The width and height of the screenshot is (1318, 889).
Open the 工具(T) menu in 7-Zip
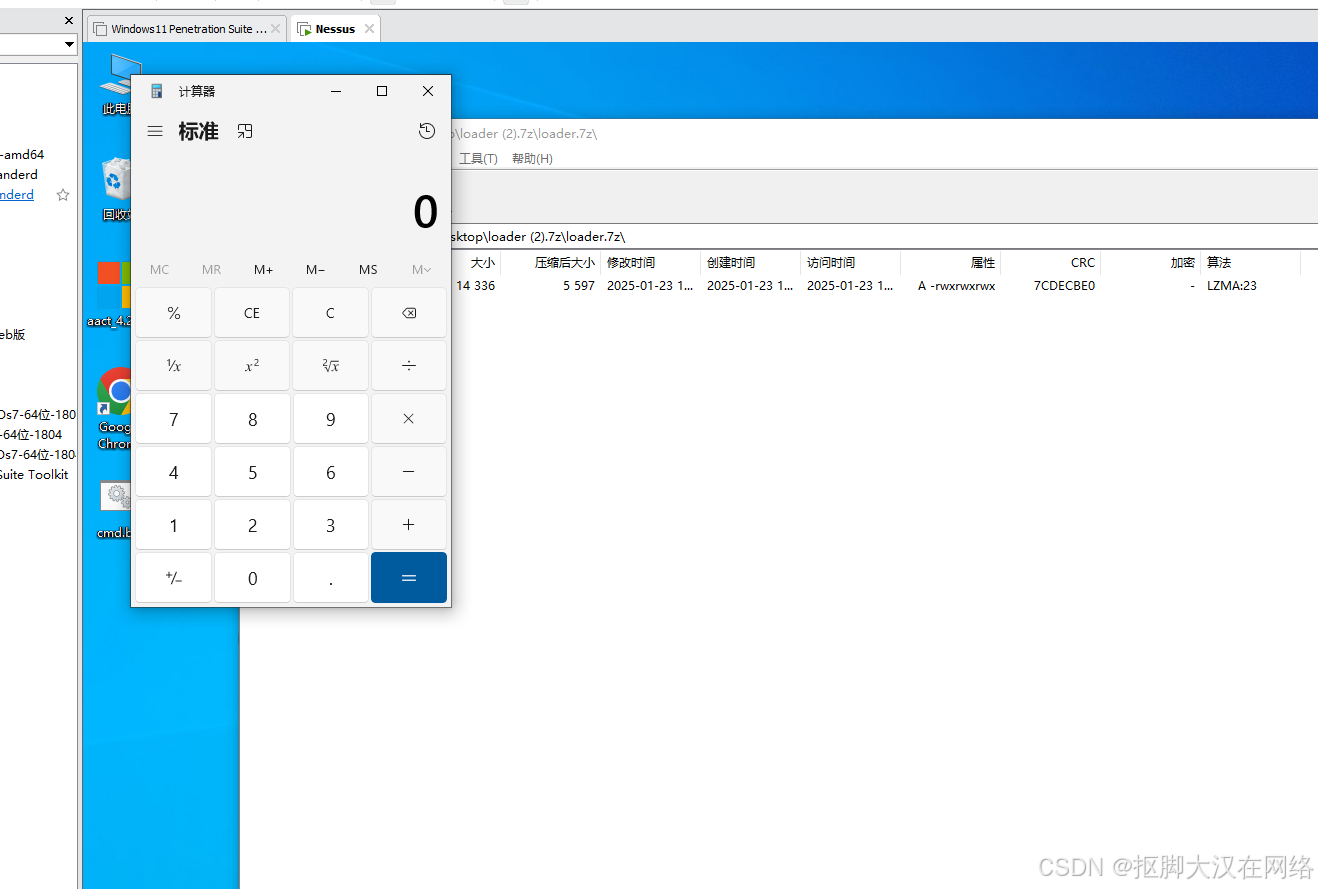coord(478,158)
